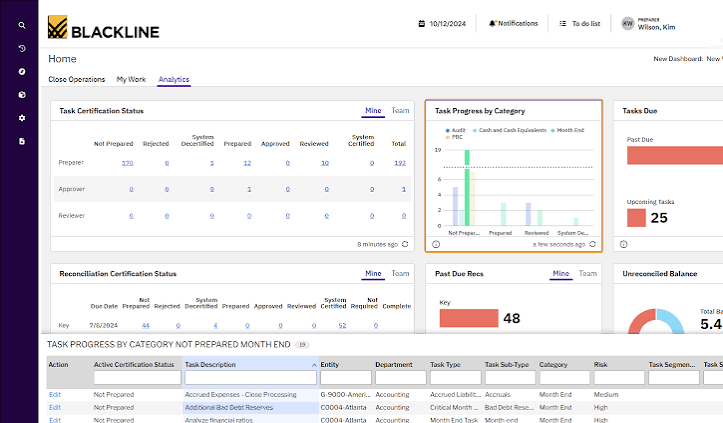Open Preparer Not Prepared count 170
This screenshot has height=423, width=723.
127,163
